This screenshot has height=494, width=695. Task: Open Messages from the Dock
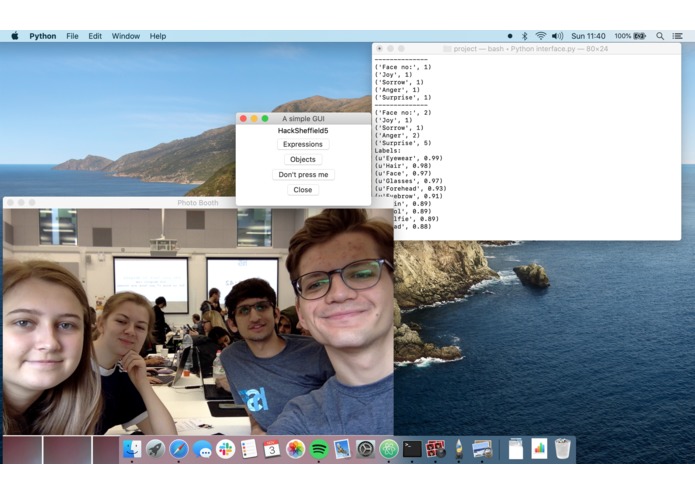tap(203, 449)
